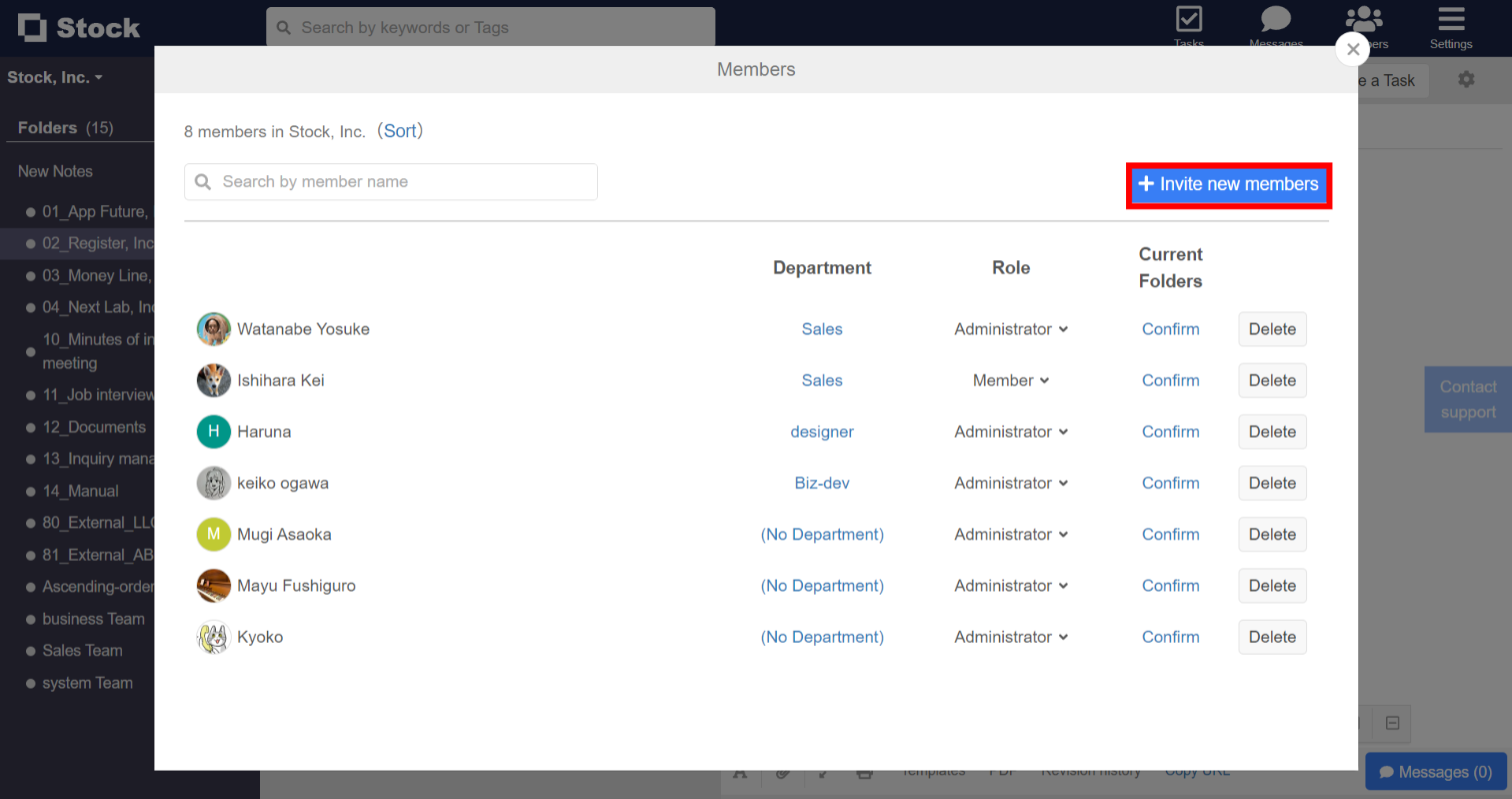Open New Notes in the sidebar

tap(54, 171)
